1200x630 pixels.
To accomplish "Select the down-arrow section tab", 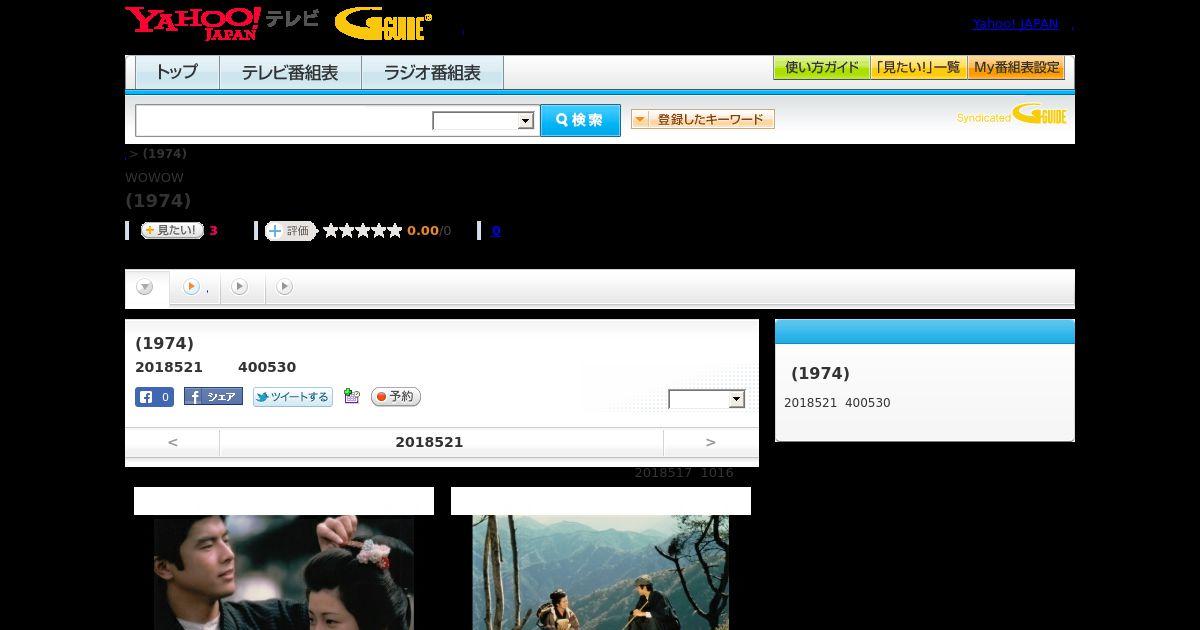I will coord(146,288).
